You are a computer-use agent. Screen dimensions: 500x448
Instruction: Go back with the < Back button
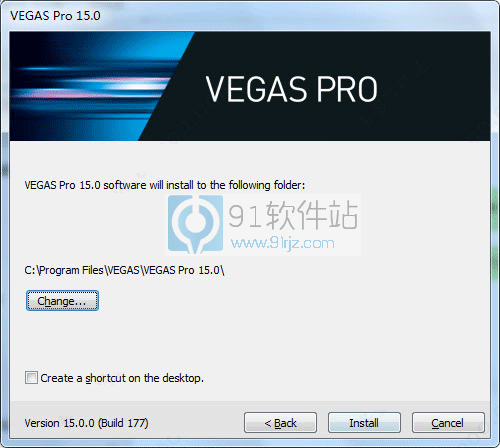click(x=280, y=423)
